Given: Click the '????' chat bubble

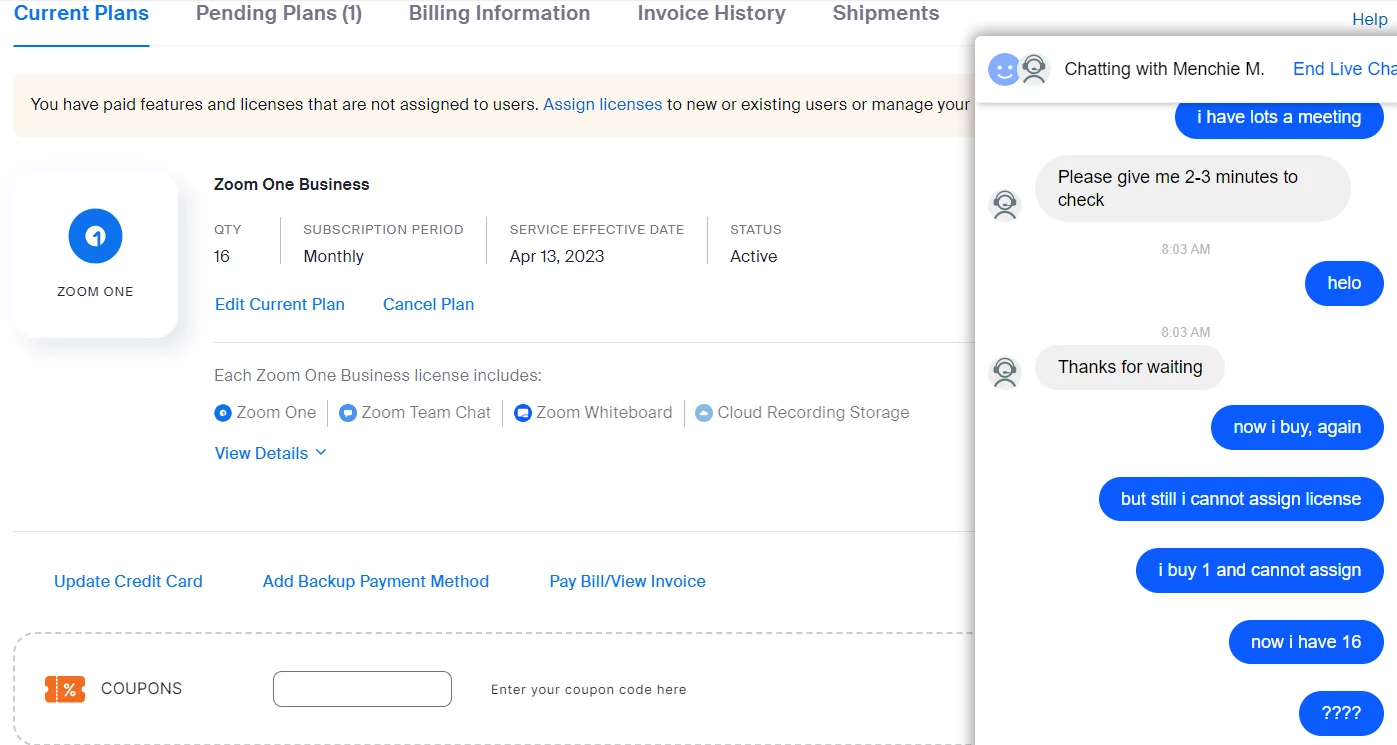Looking at the screenshot, I should tap(1341, 713).
